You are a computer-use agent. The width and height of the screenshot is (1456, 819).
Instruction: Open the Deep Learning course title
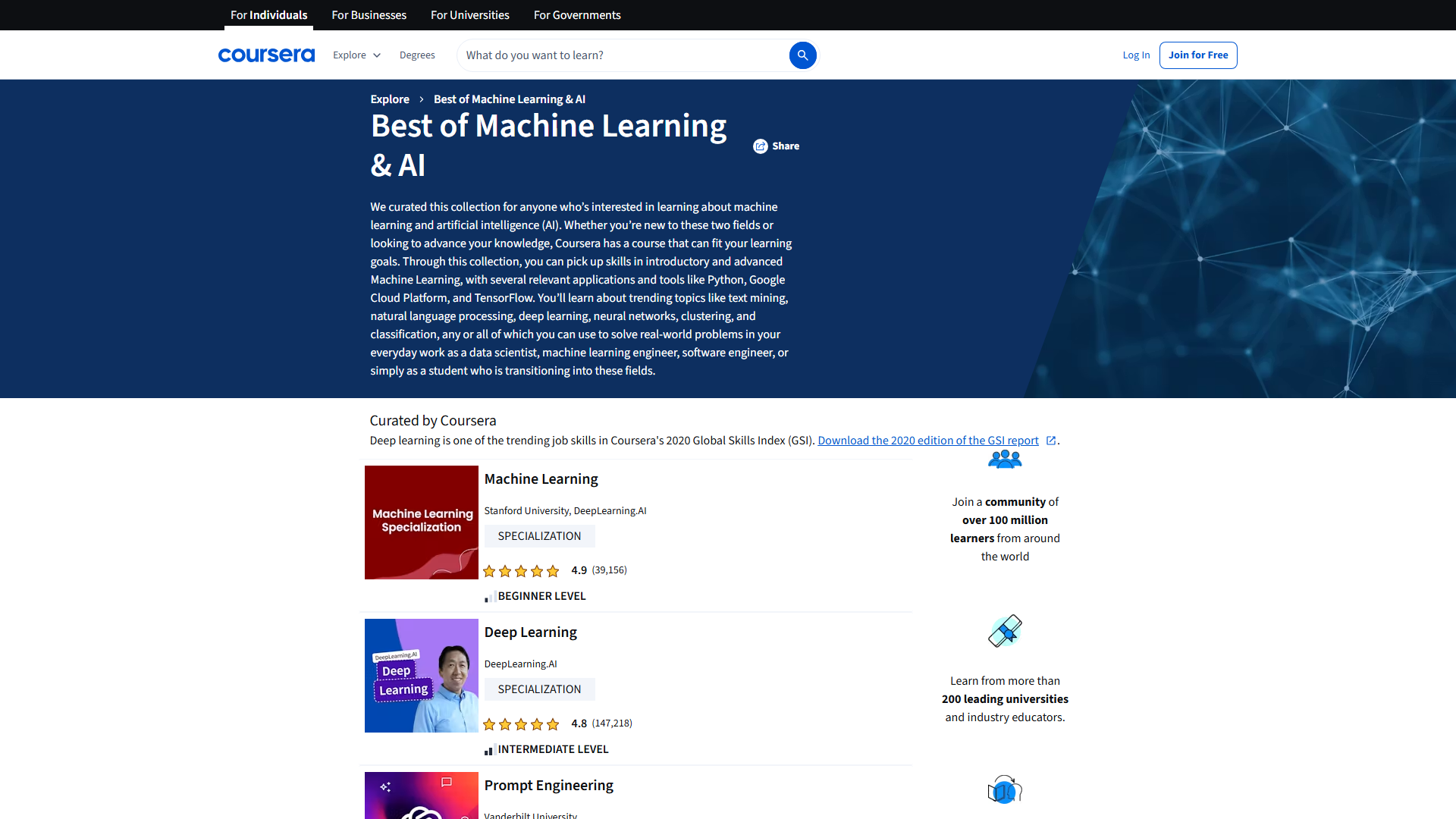coord(530,632)
